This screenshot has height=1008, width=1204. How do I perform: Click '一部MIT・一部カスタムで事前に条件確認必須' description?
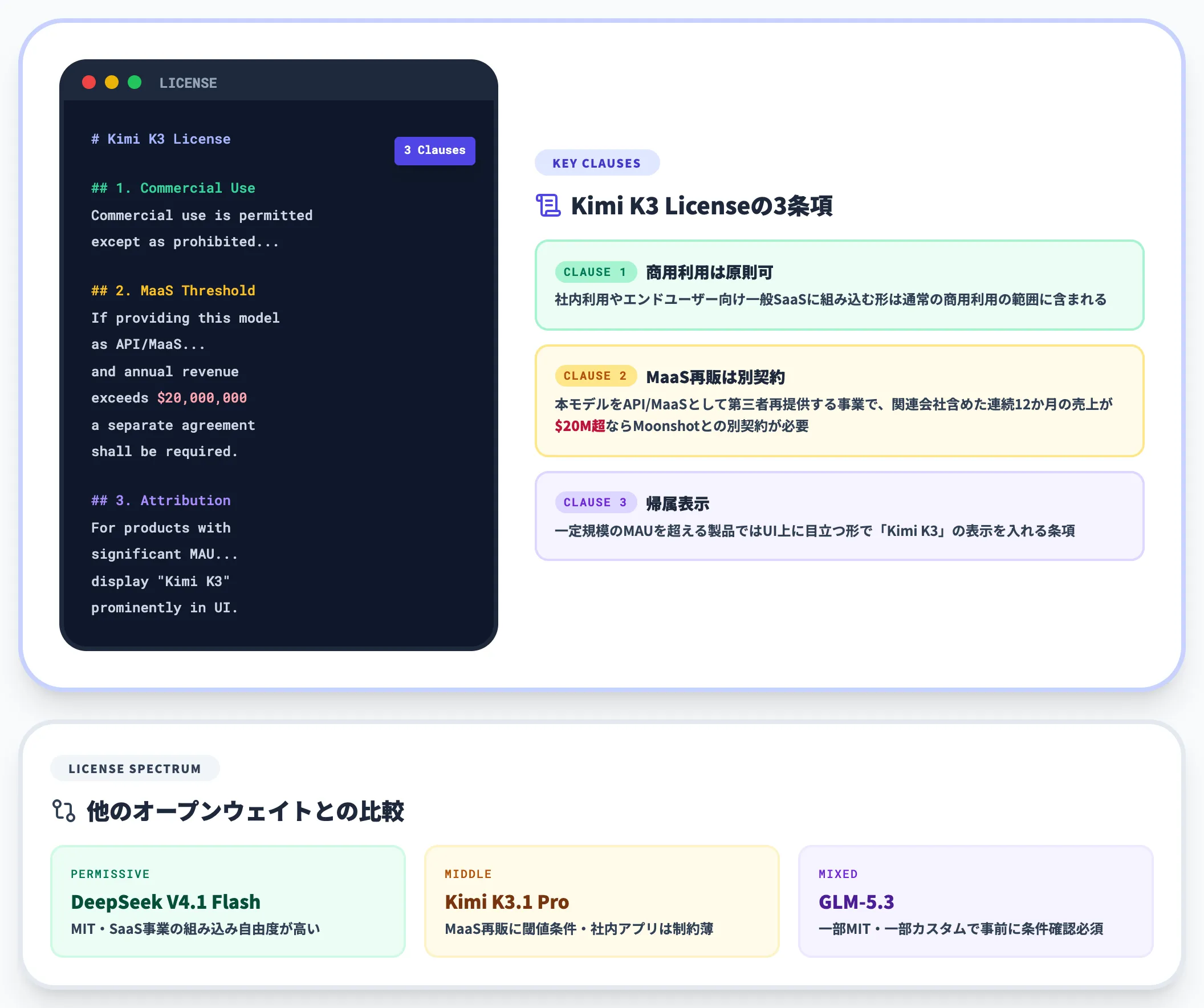pyautogui.click(x=961, y=929)
